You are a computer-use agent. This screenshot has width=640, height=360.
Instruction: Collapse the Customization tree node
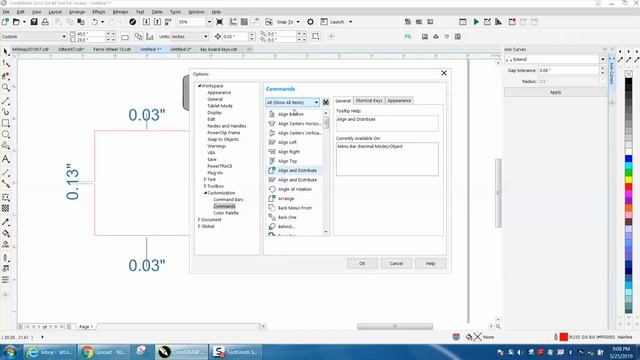click(205, 193)
